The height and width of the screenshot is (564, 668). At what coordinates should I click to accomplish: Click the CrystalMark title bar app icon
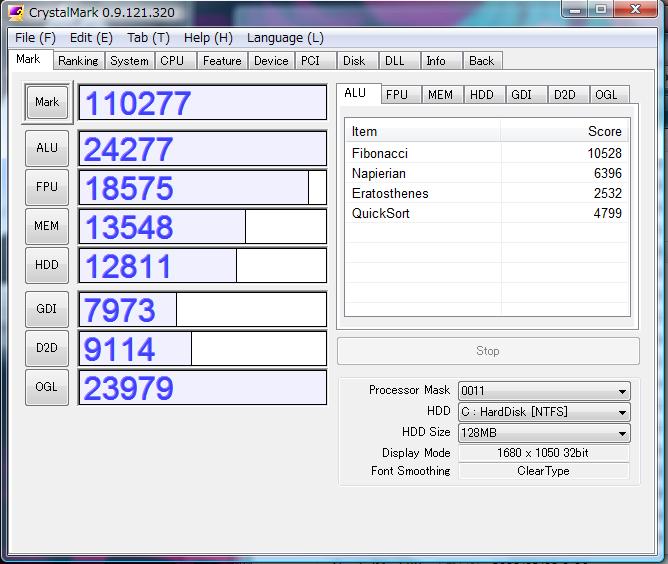[x=15, y=12]
